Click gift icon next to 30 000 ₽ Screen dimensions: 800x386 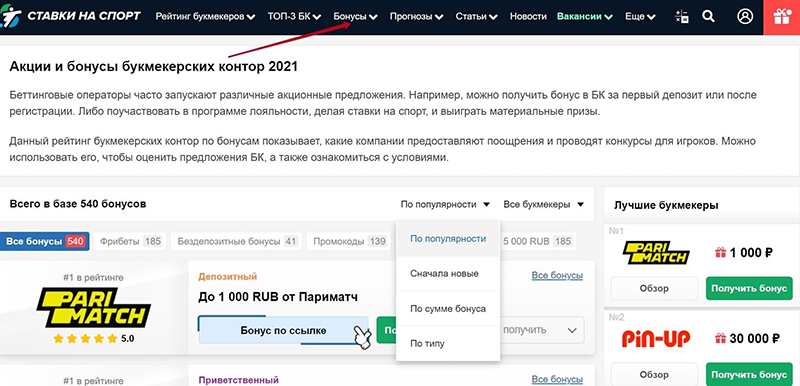click(x=720, y=338)
